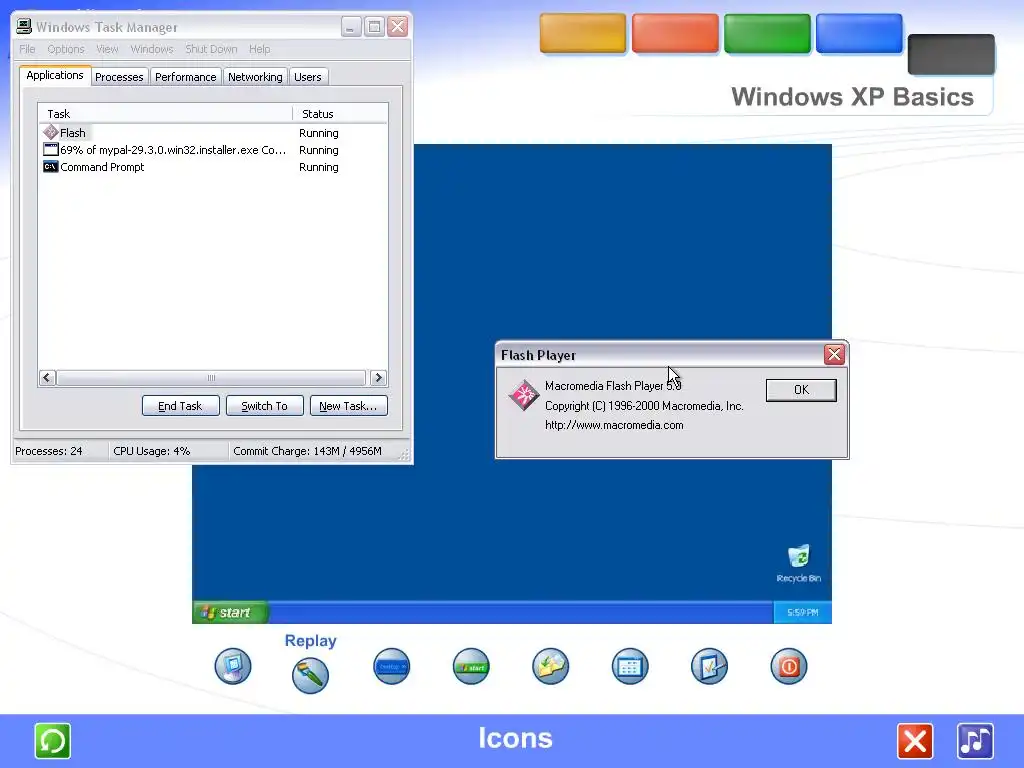This screenshot has width=1024, height=768.
Task: Click the End Task button
Action: click(180, 406)
